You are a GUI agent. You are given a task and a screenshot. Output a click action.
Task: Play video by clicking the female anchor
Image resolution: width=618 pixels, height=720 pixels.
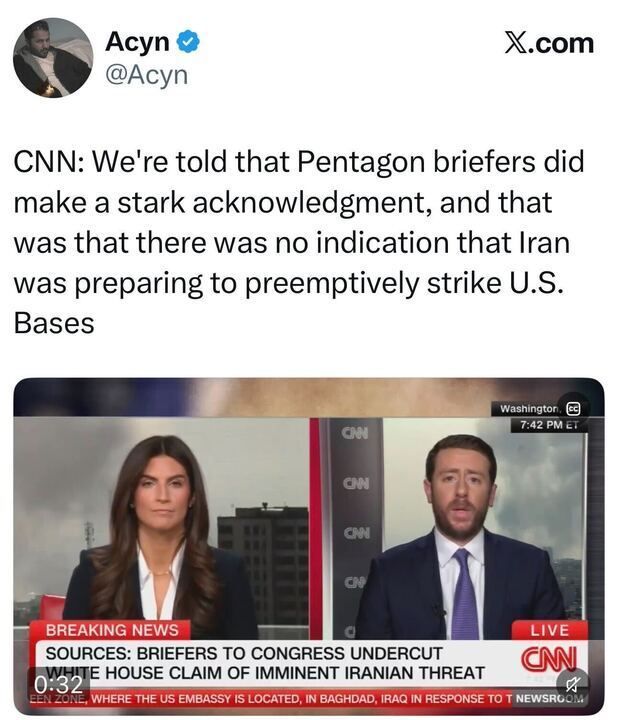pos(159,535)
